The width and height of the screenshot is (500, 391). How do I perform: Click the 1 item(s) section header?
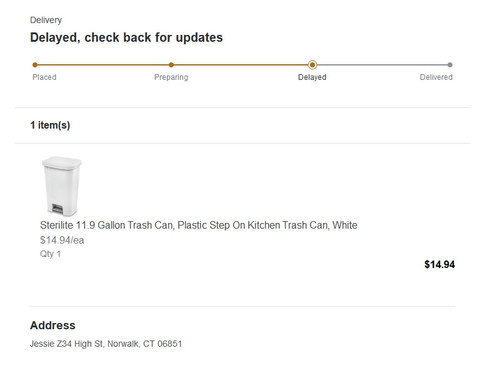pyautogui.click(x=50, y=125)
